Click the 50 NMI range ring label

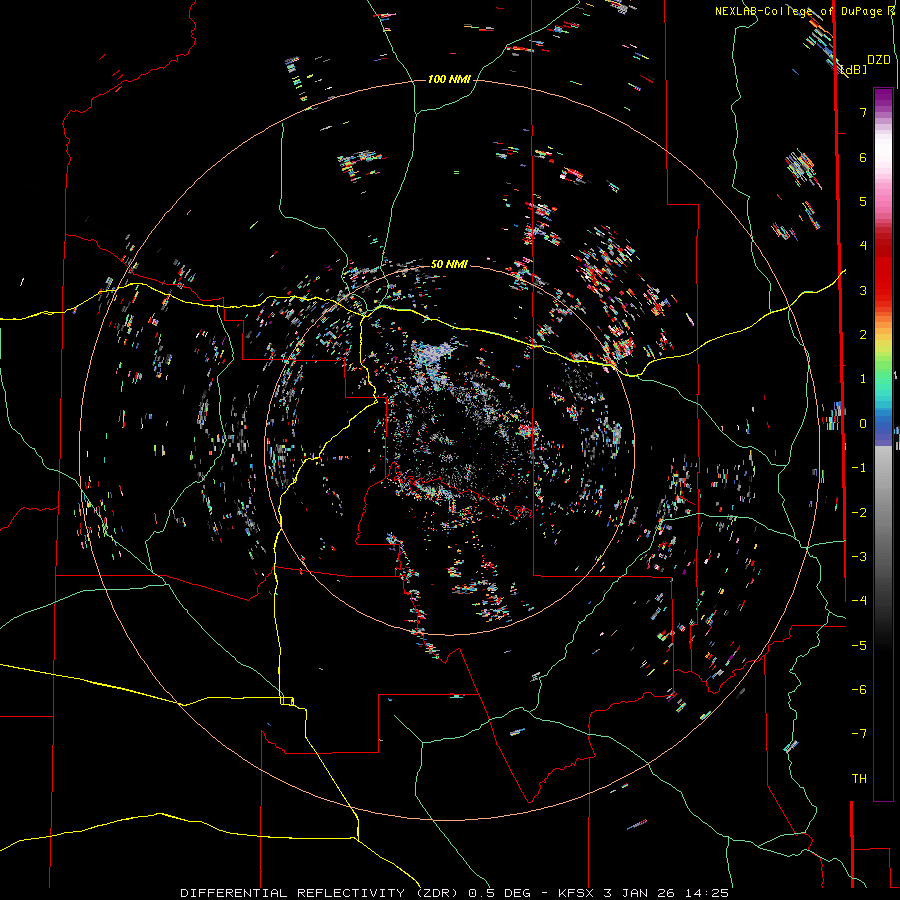coord(449,264)
